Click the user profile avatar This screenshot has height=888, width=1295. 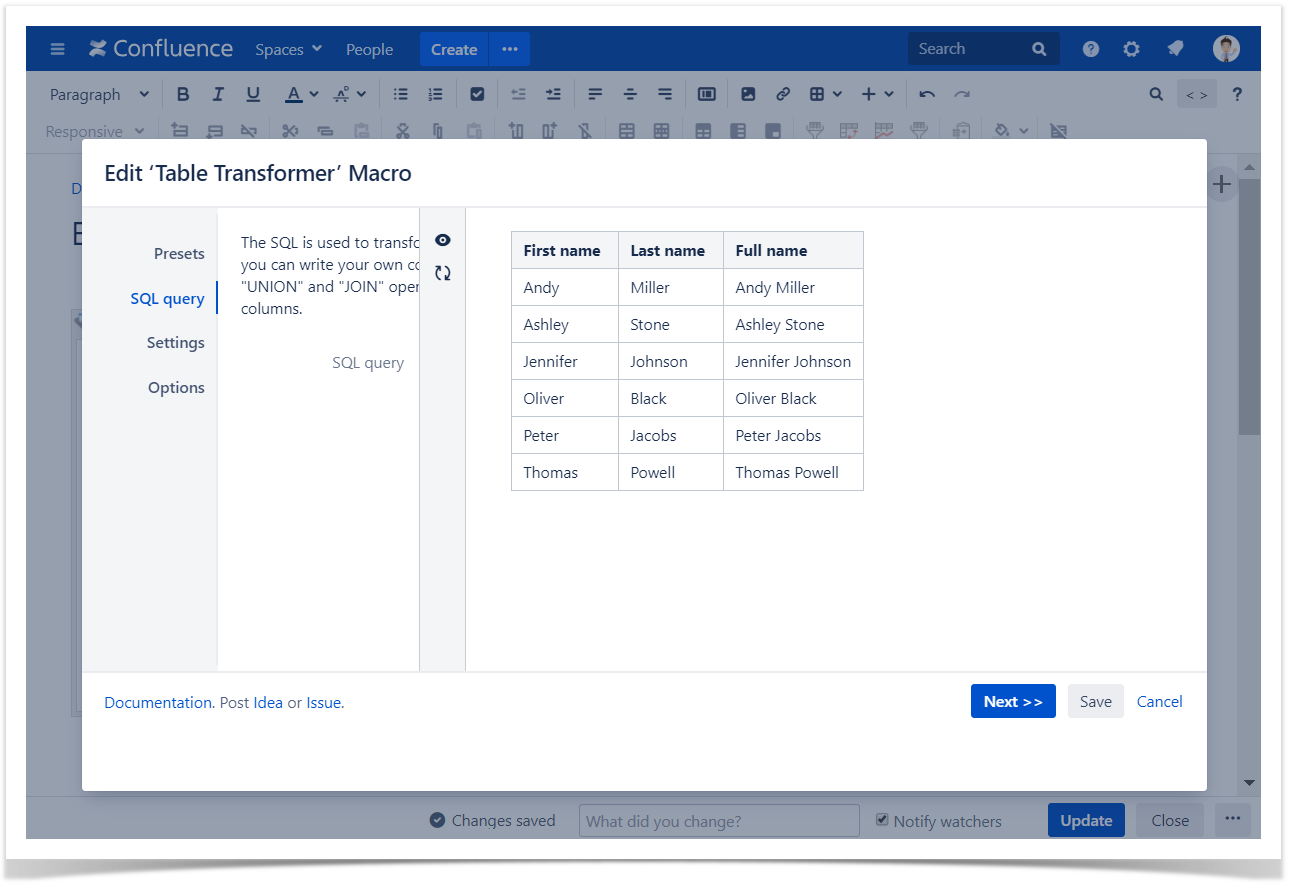click(x=1226, y=49)
